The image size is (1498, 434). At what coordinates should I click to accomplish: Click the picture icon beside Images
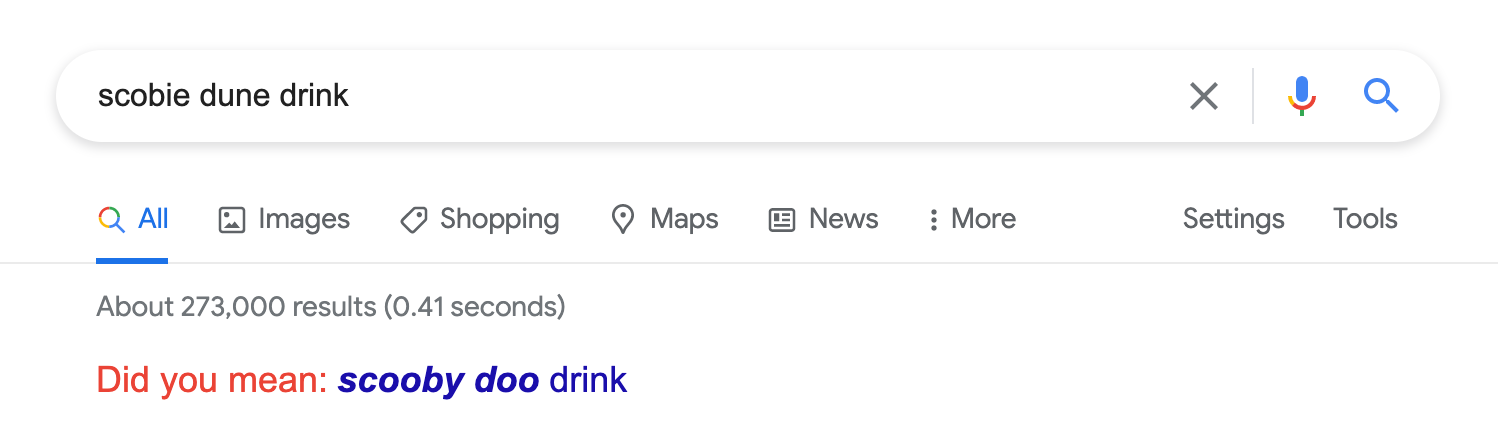[232, 220]
